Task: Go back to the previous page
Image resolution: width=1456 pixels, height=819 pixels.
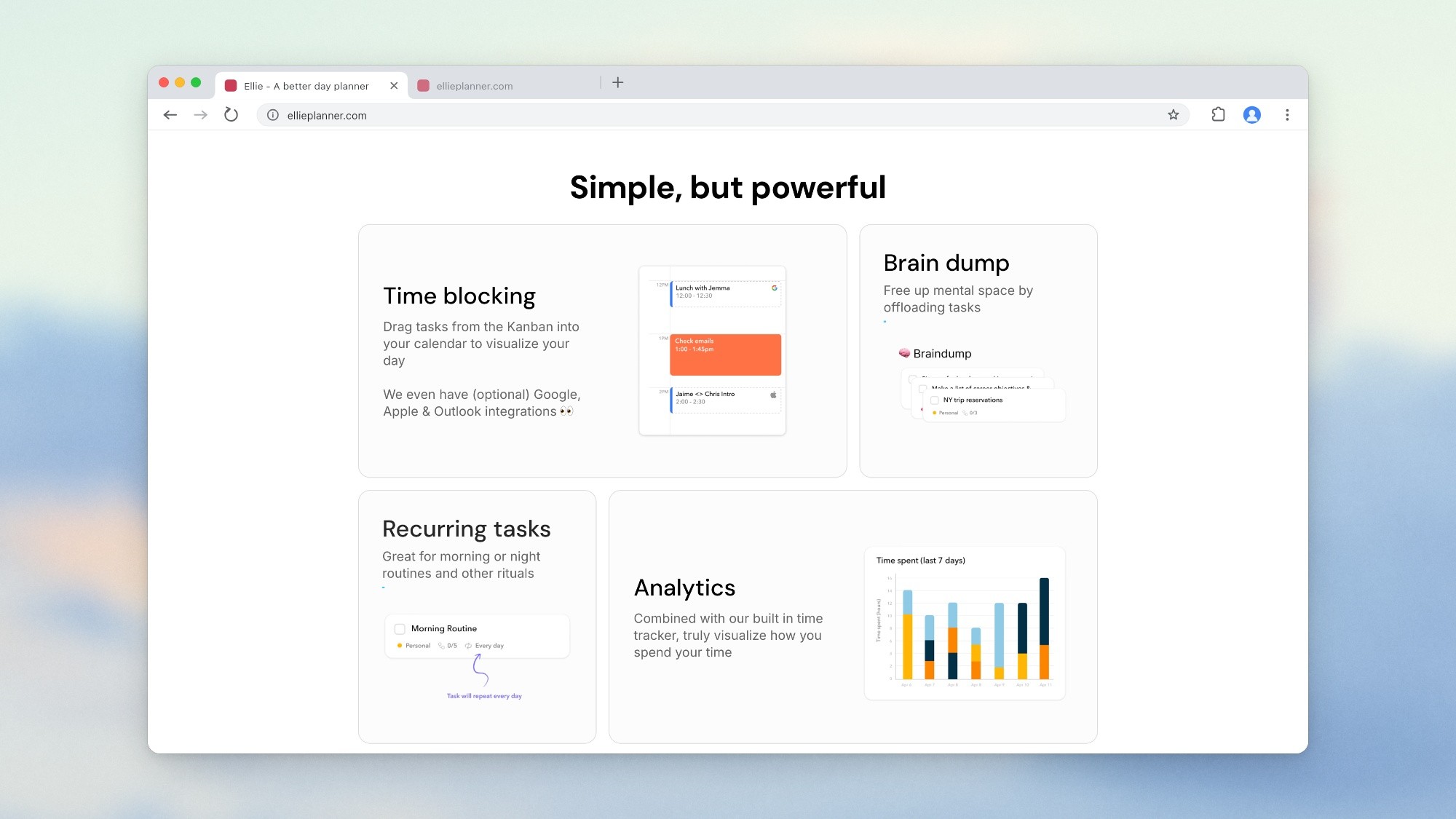Action: click(170, 115)
